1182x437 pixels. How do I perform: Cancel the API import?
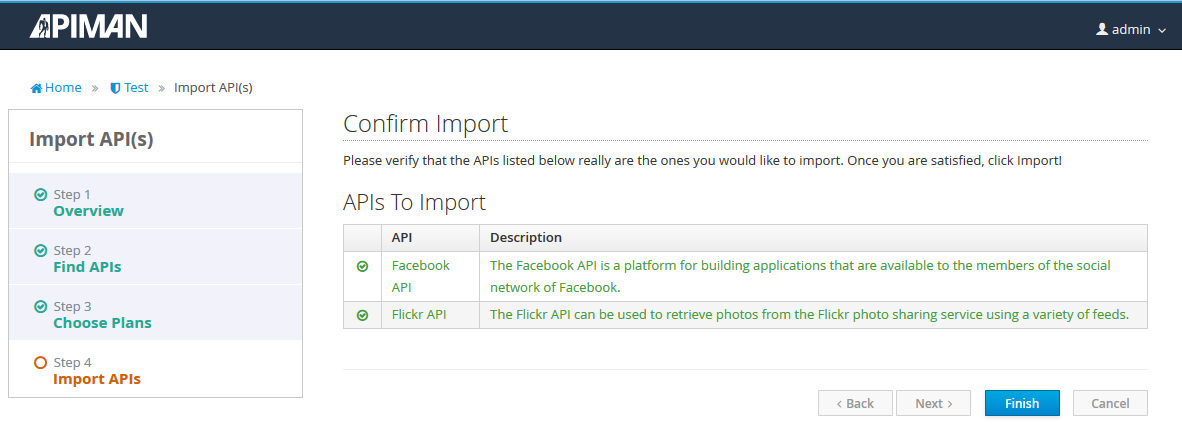(x=1110, y=403)
